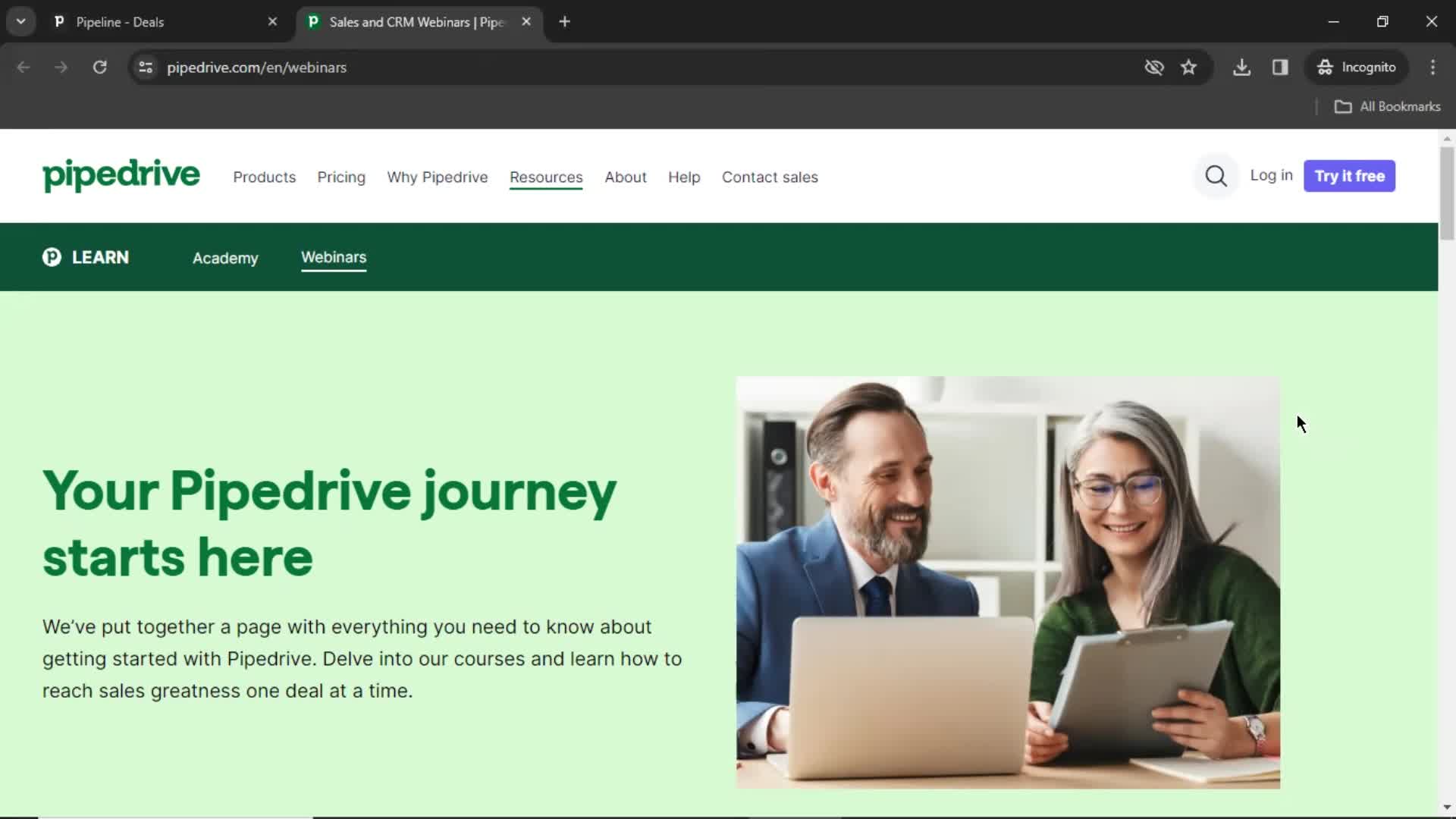The image size is (1456, 819).
Task: Close the Pipeline - Deals tab
Action: tap(272, 22)
